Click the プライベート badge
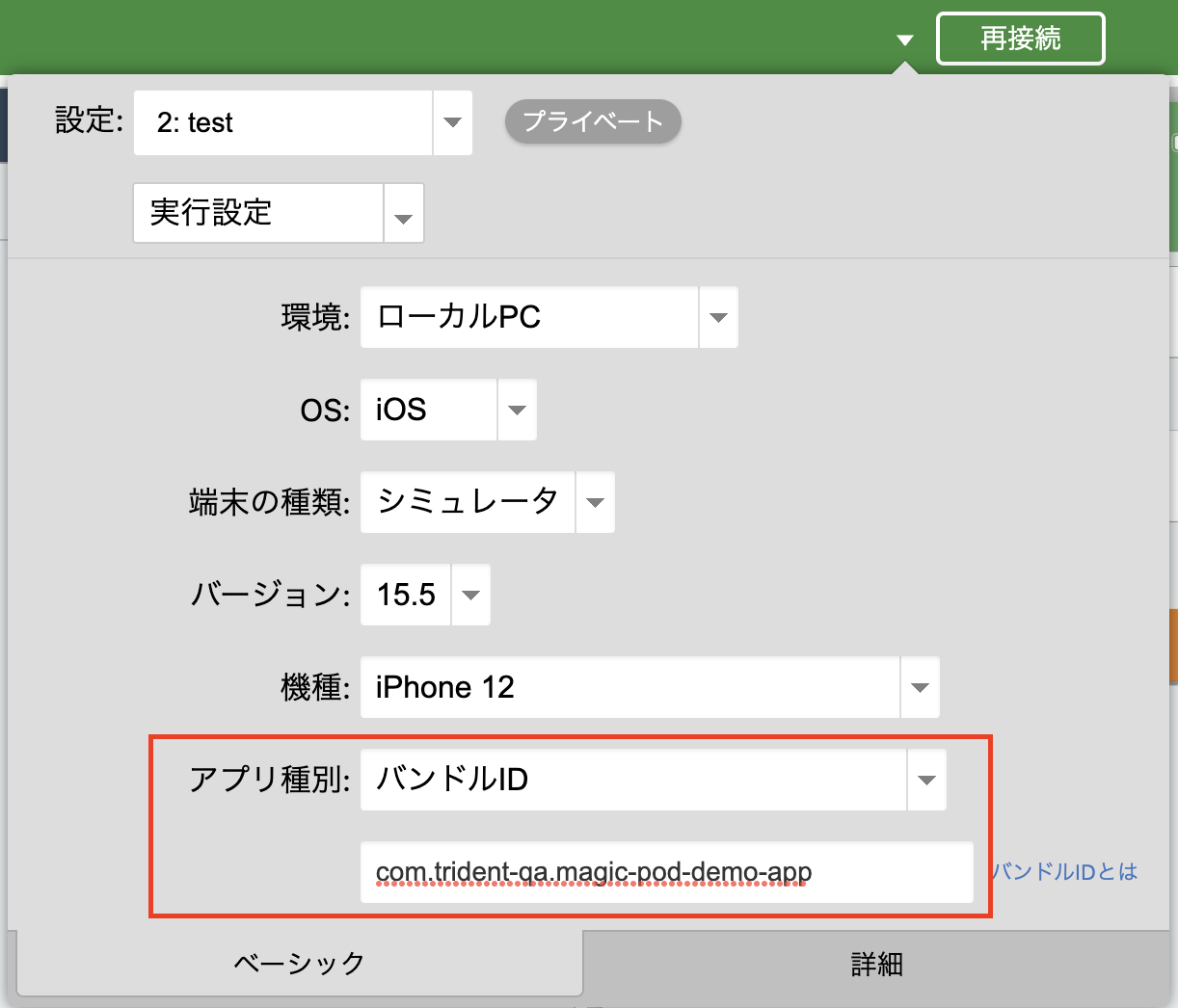Viewport: 1178px width, 1008px height. 593,121
